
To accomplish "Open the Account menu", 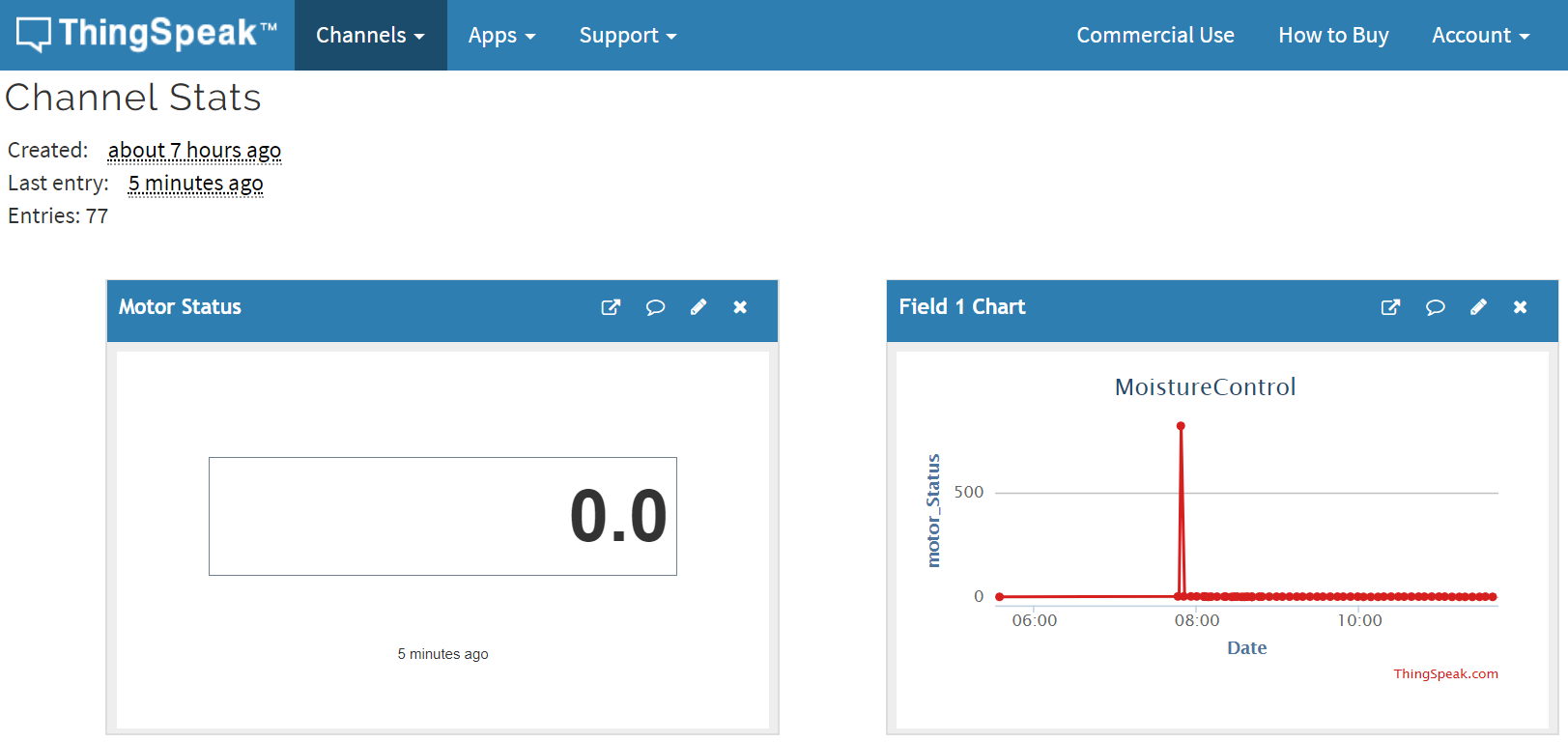I will click(x=1480, y=35).
